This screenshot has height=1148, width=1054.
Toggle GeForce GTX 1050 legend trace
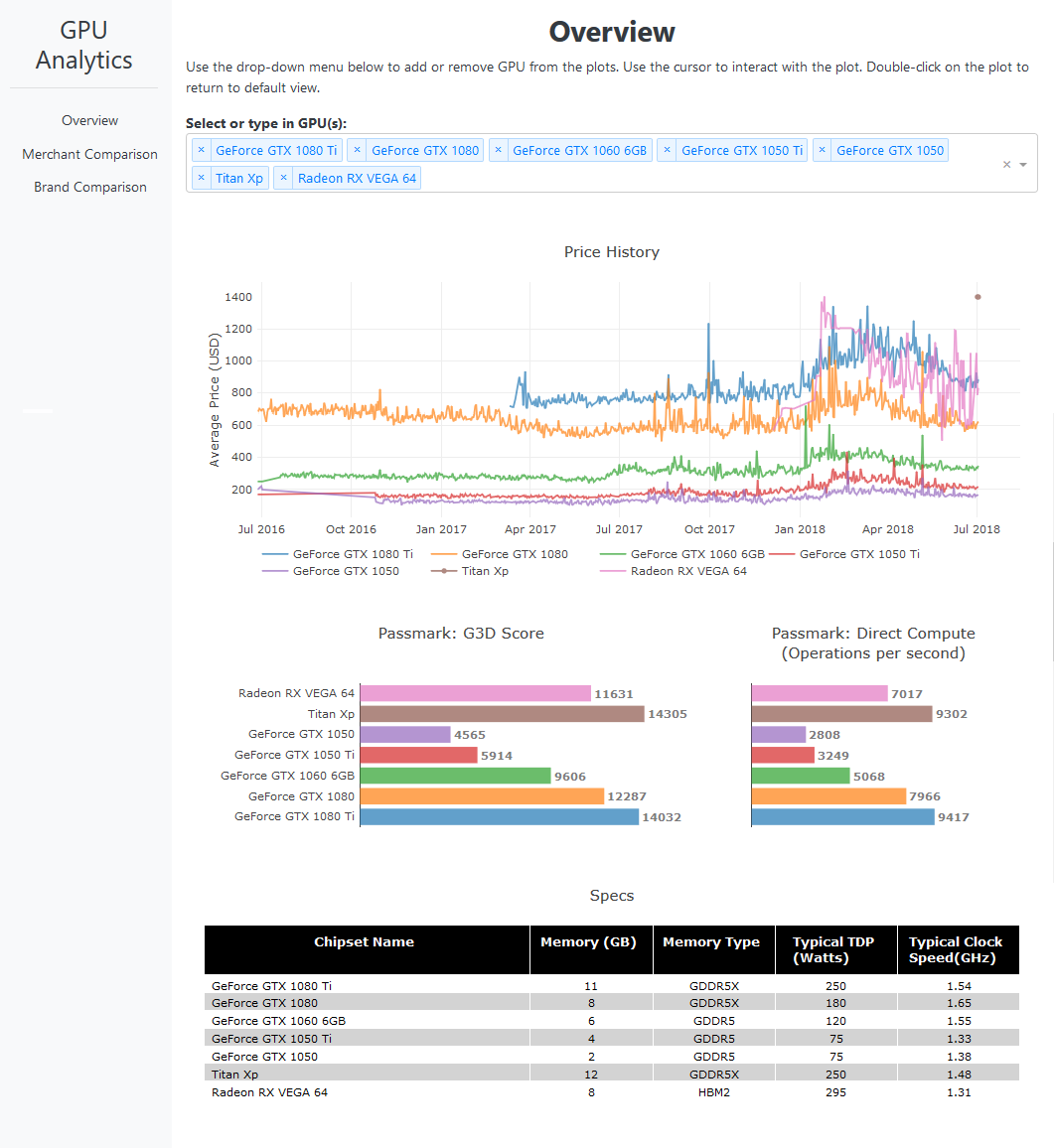coord(331,571)
